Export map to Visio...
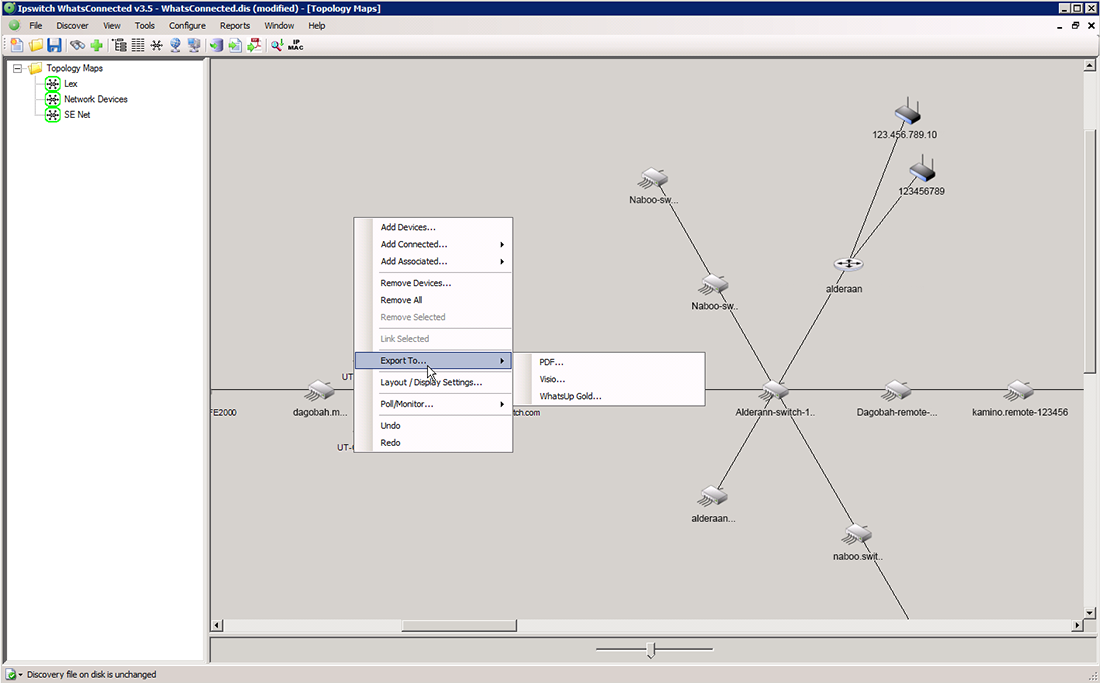Viewport: 1100px width, 683px height. pyautogui.click(x=610, y=379)
